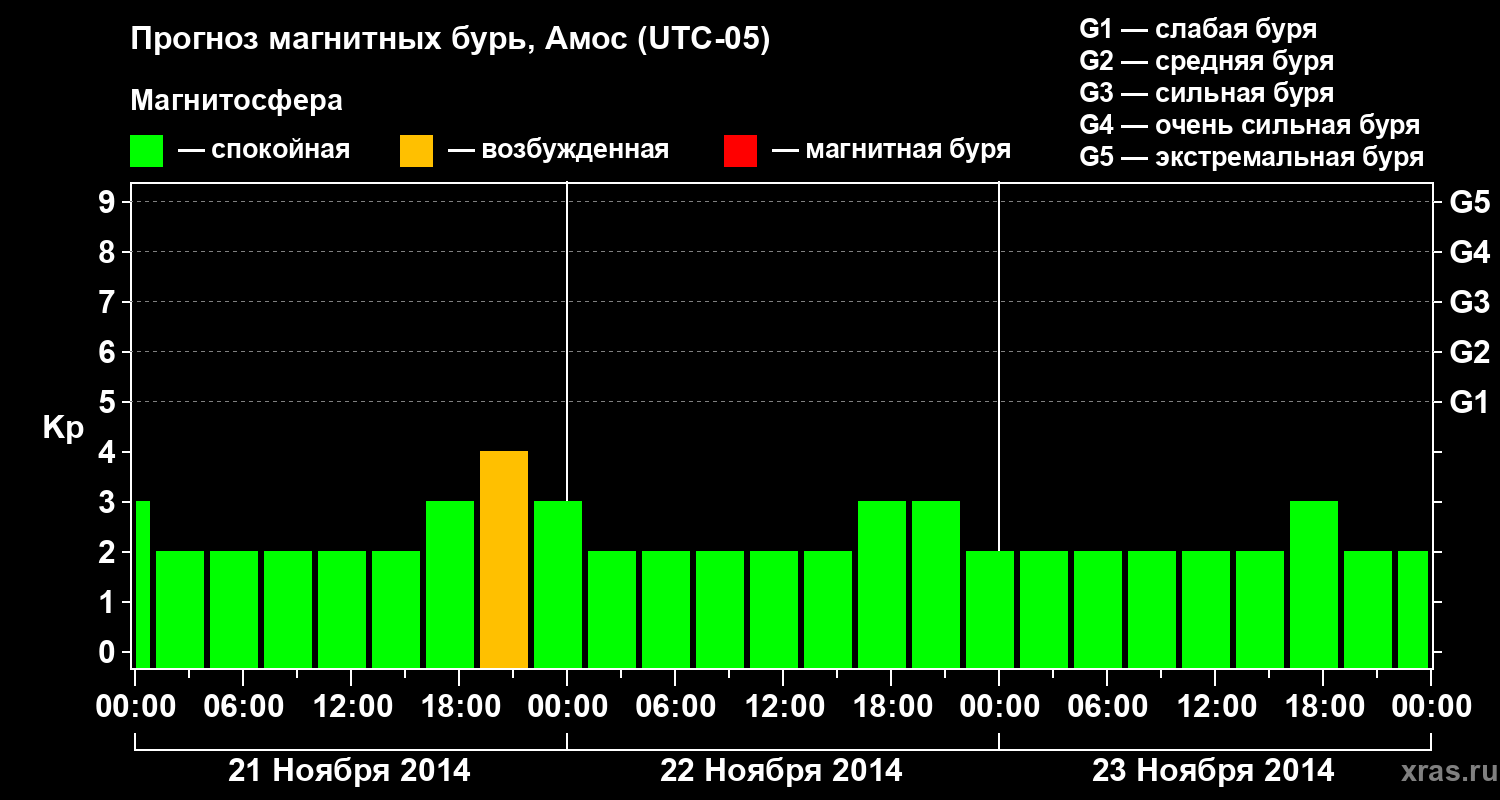Image resolution: width=1500 pixels, height=800 pixels.
Task: Click the '18:00' tick label above 23 Ноября
Action: (x=1324, y=707)
